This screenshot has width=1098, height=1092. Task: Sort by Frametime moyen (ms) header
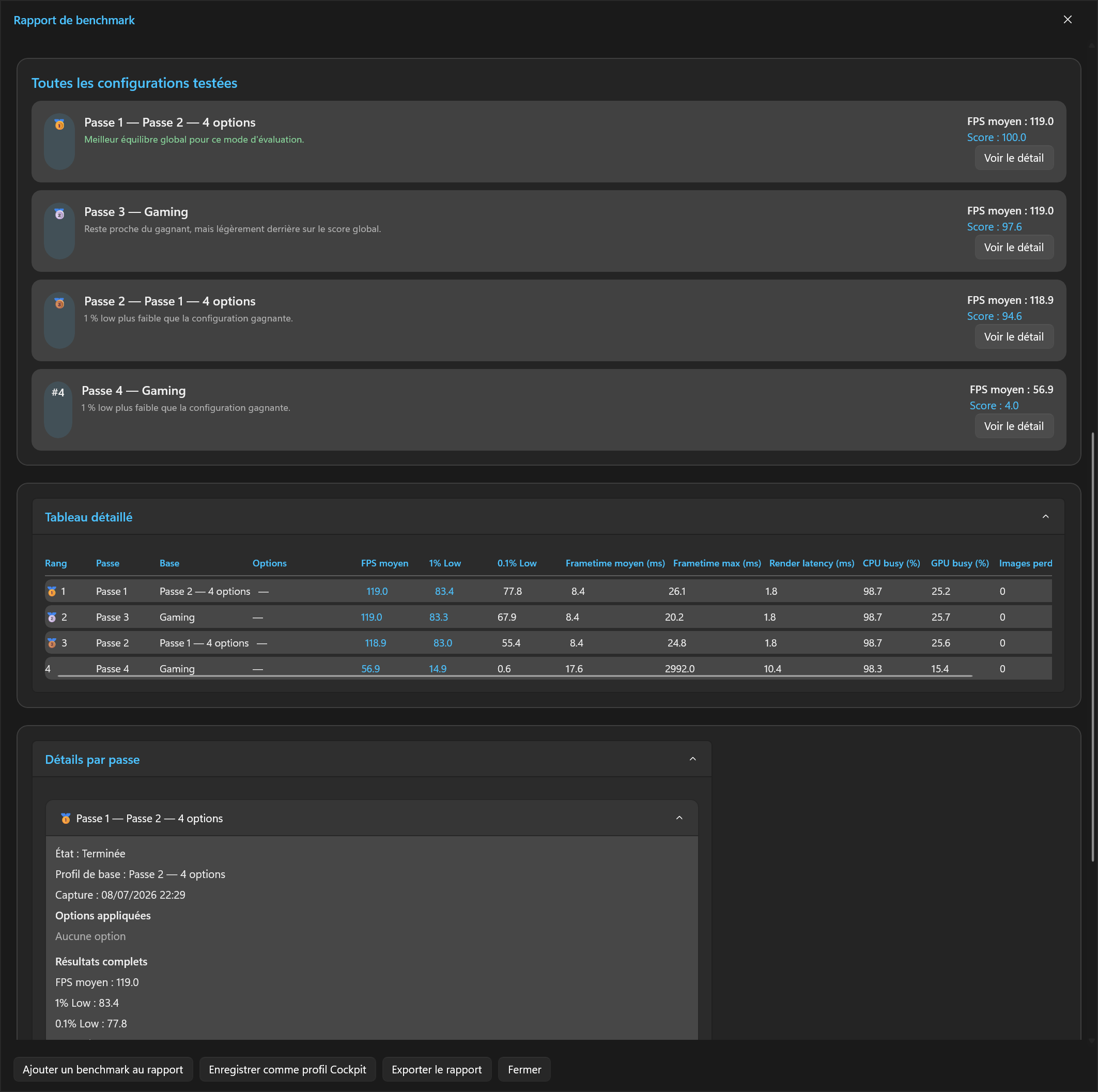[615, 563]
